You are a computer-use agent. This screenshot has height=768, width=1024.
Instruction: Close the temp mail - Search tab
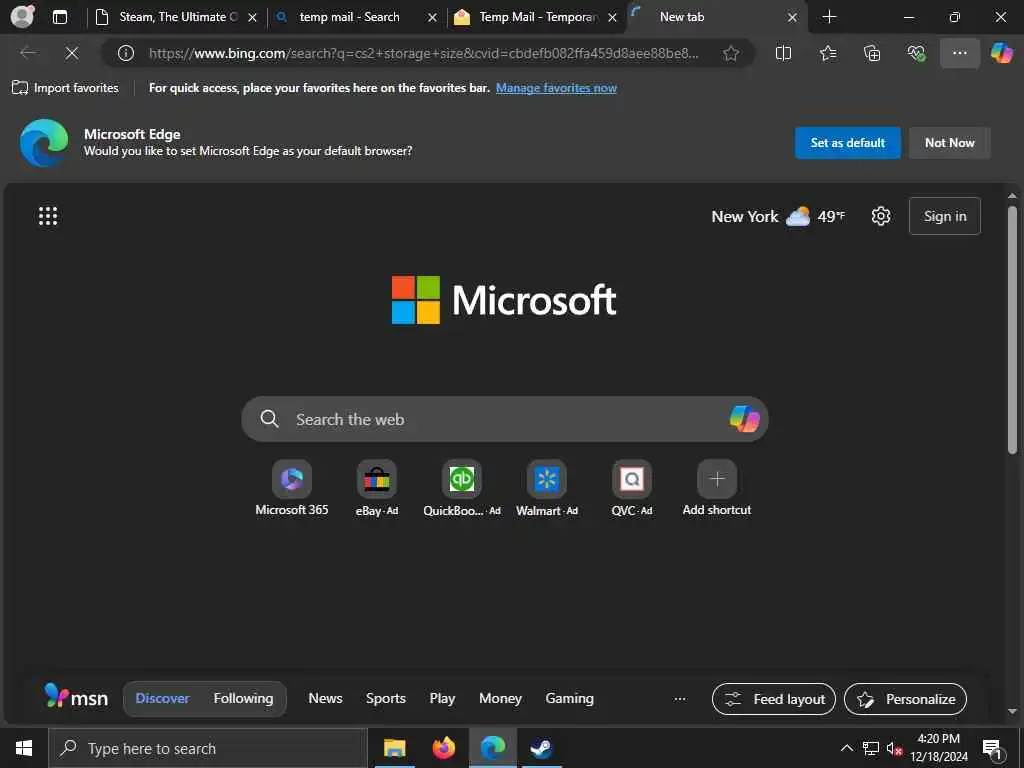click(432, 18)
